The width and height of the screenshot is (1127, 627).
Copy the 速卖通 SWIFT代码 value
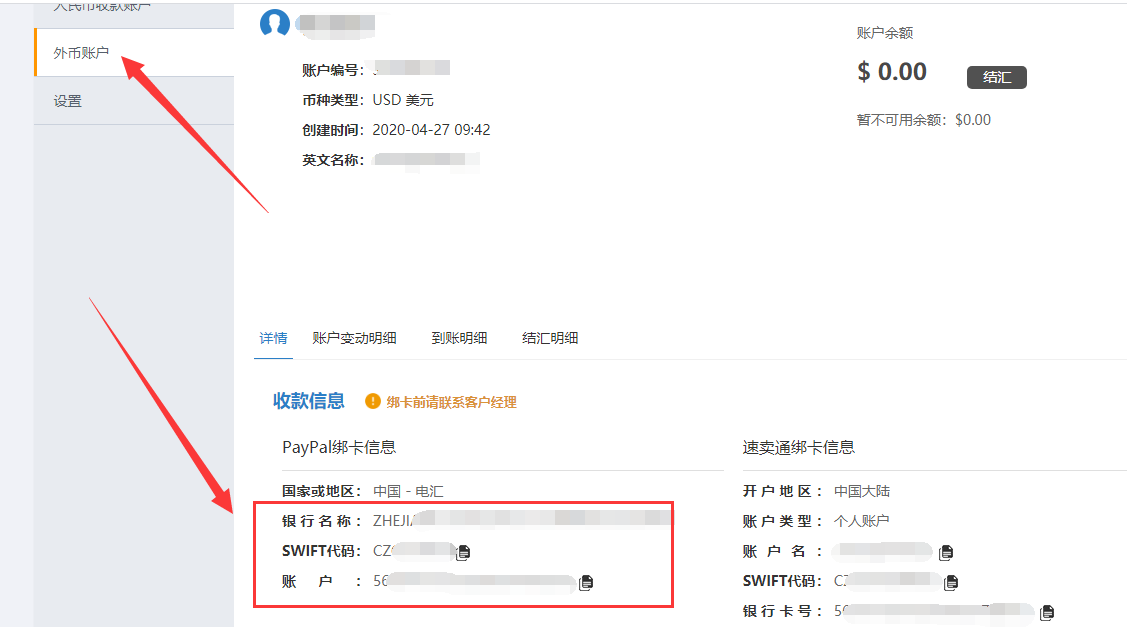(x=952, y=582)
